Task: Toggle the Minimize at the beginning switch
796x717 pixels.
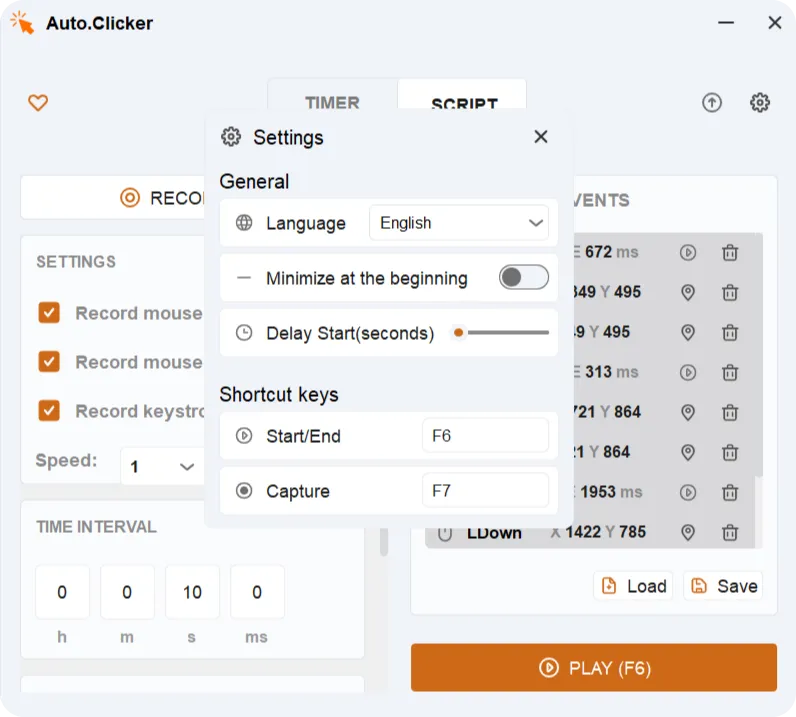Action: [x=524, y=278]
